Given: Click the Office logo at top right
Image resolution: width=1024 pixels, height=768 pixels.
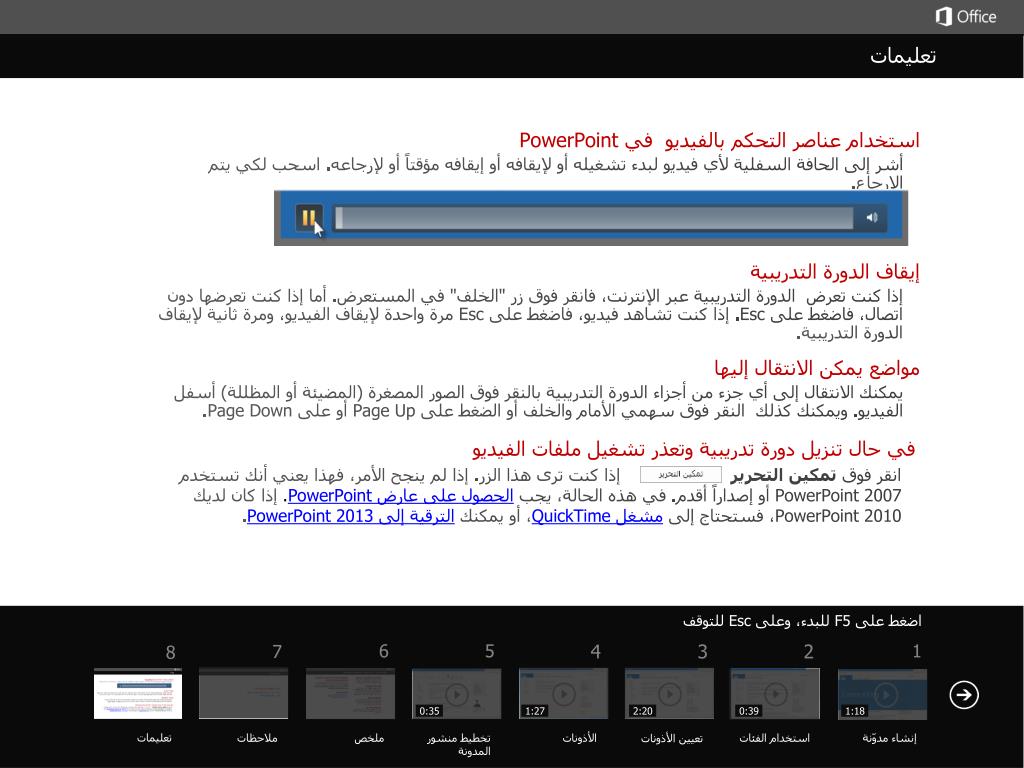Looking at the screenshot, I should pyautogui.click(x=965, y=16).
